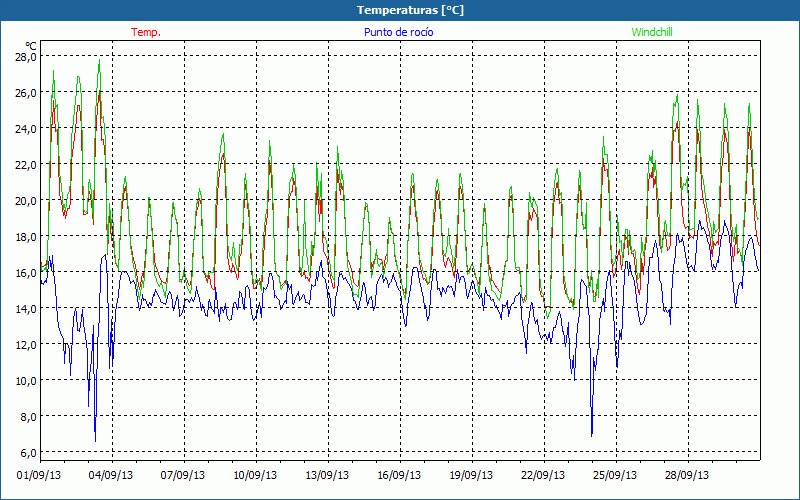Viewport: 800px width, 500px height.
Task: Click the 22/09/13 date label
Action: click(x=544, y=476)
